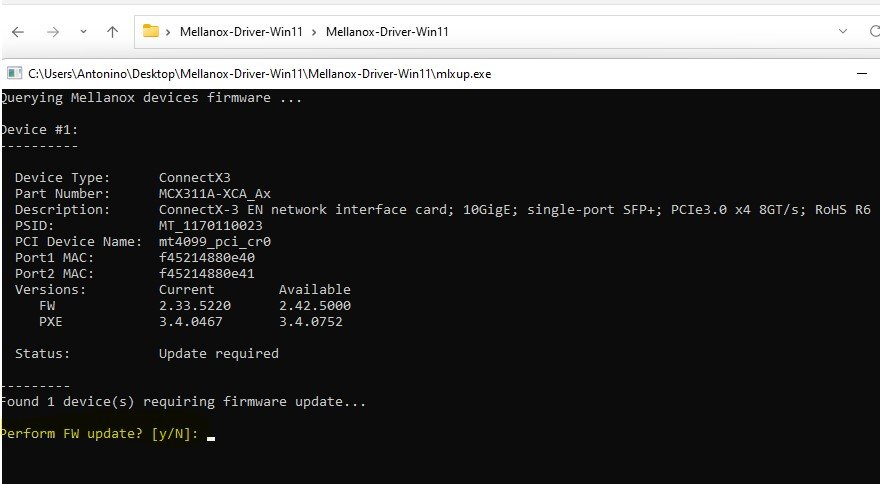Select PSID value MT_1170110023
Image resolution: width=880 pixels, height=484 pixels.
tap(210, 226)
